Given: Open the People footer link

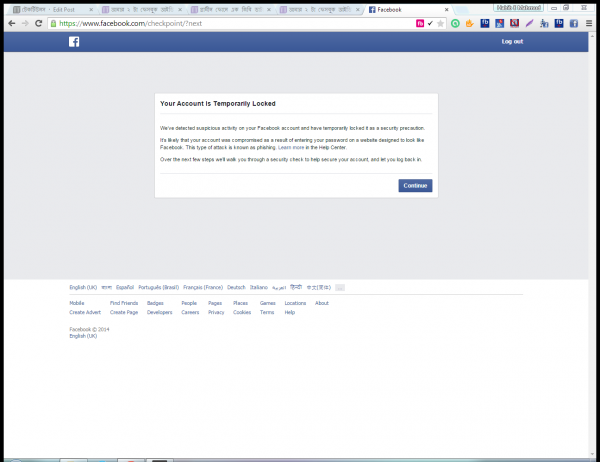Looking at the screenshot, I should coord(189,303).
